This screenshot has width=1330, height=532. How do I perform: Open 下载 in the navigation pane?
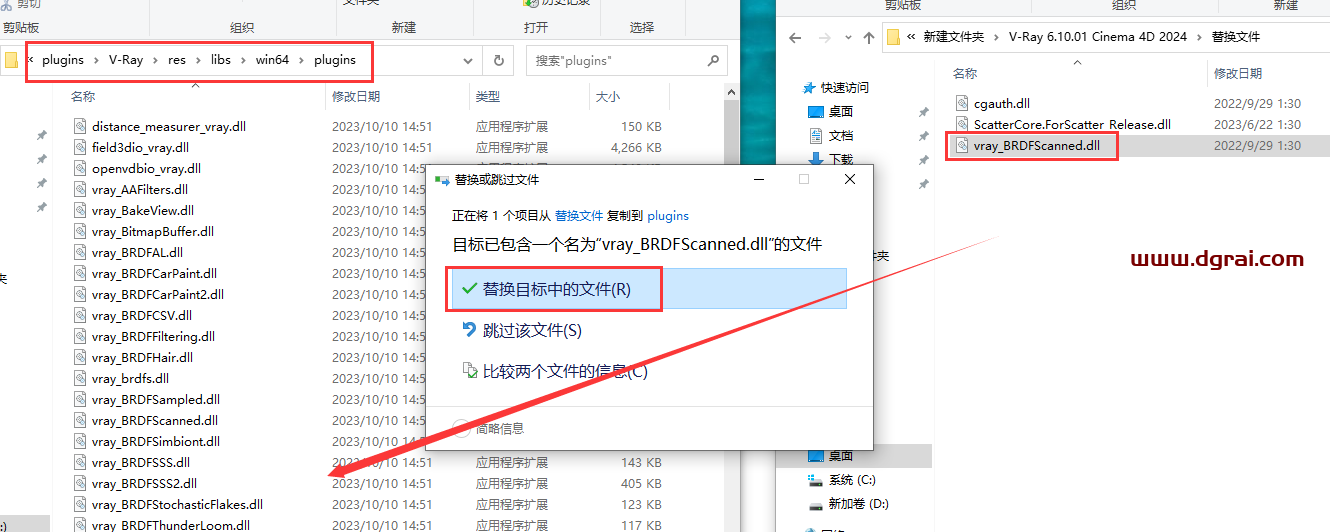841,159
